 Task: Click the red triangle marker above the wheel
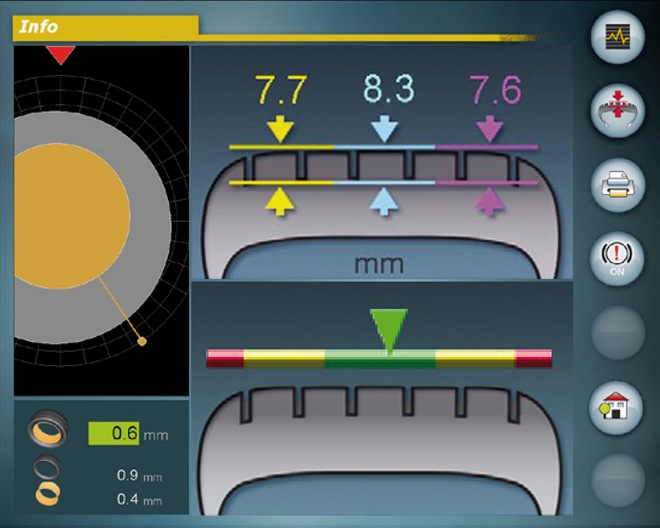(x=60, y=55)
